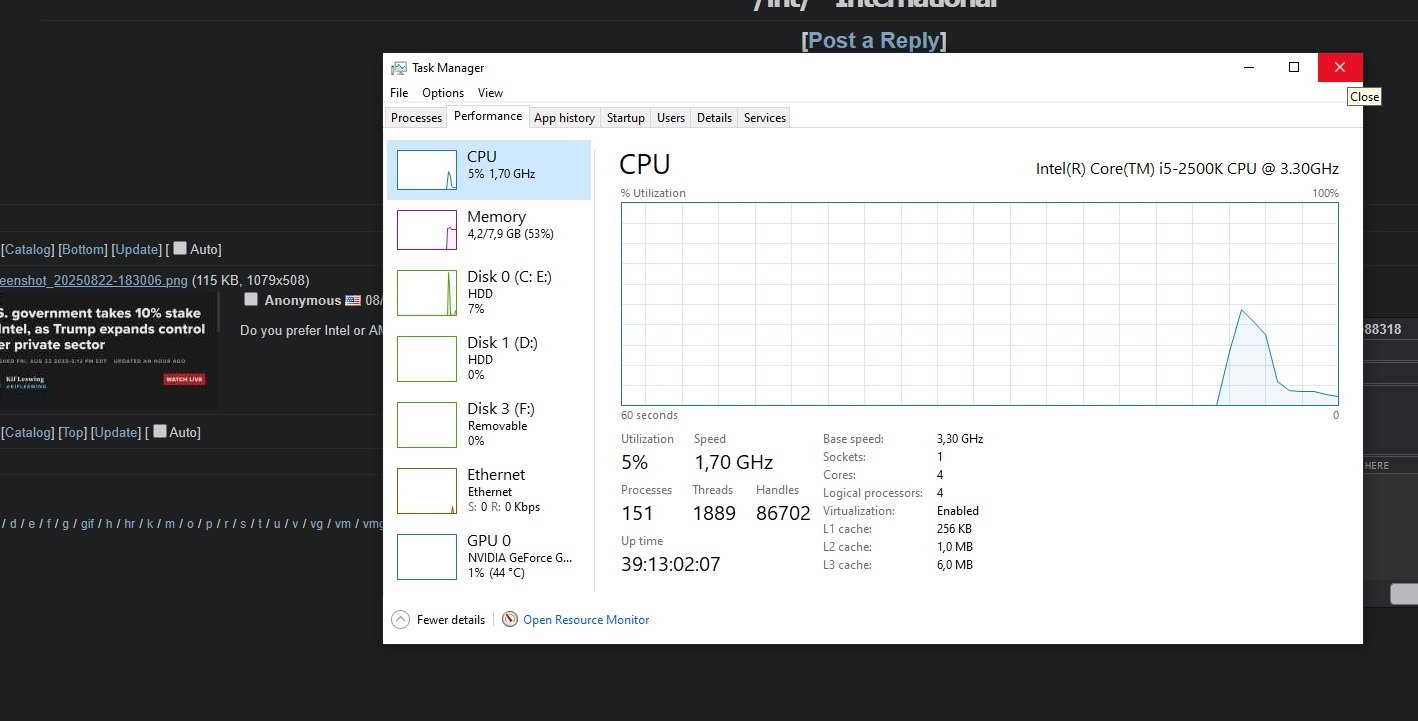Viewport: 1418px width, 721px height.
Task: Open the hr board link
Action: point(129,523)
